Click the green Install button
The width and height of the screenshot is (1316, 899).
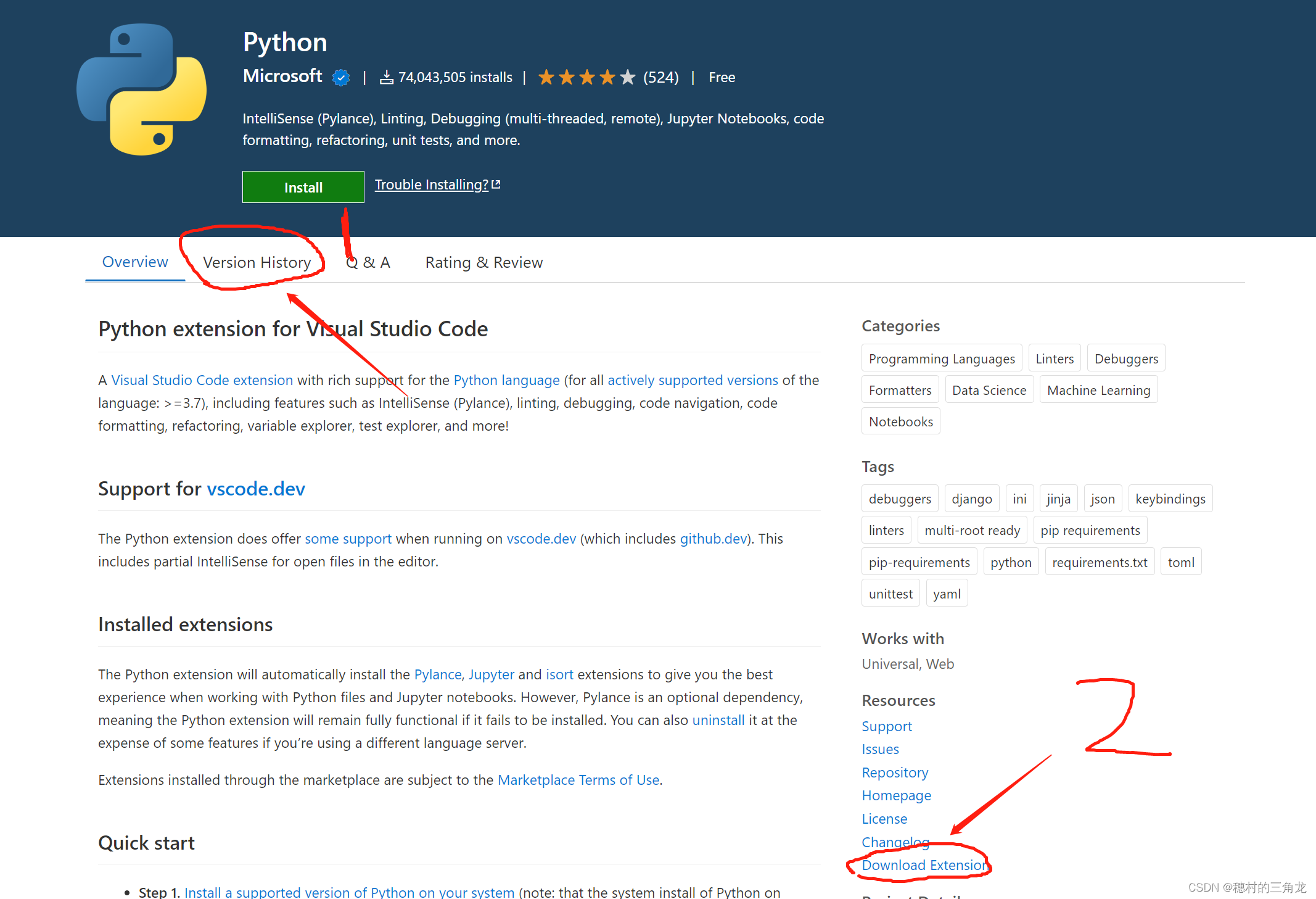coord(303,187)
